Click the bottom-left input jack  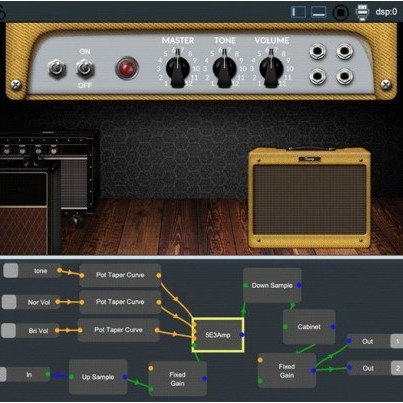(317, 77)
